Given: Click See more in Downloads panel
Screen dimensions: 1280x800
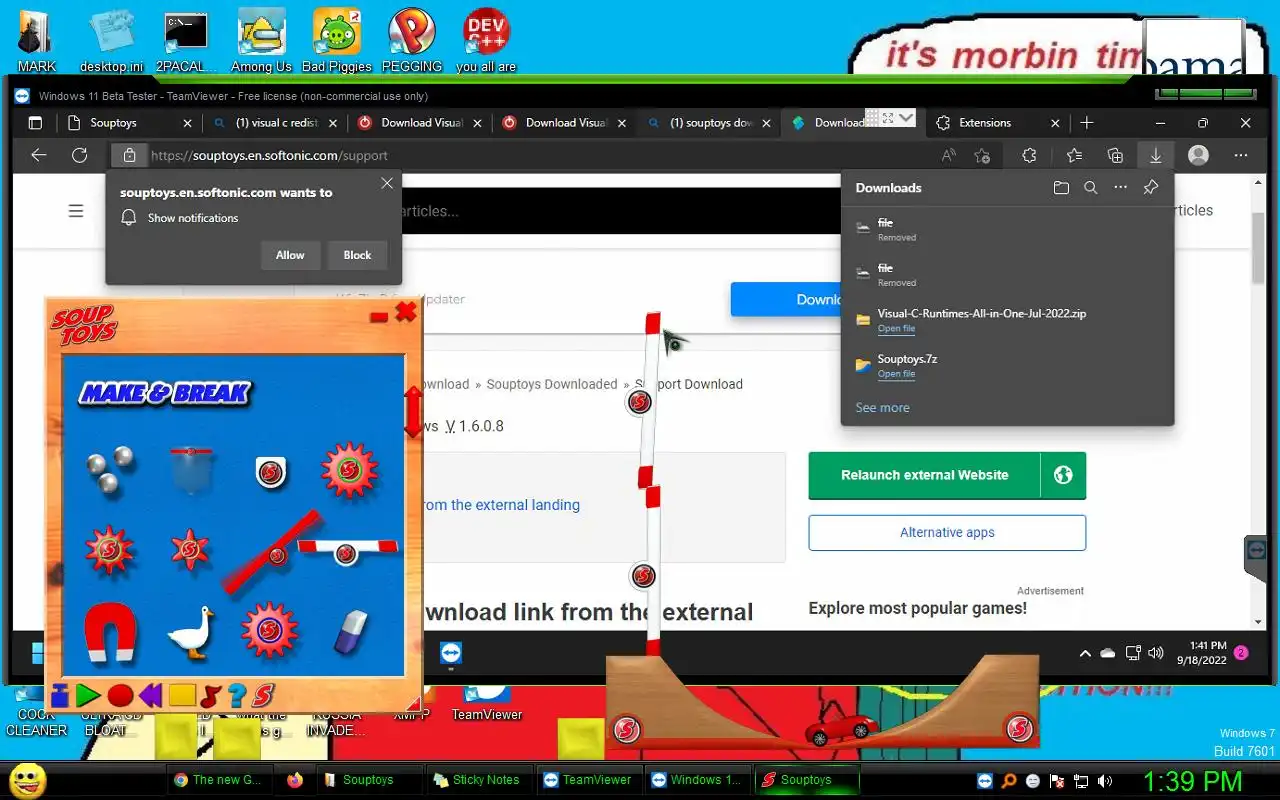Looking at the screenshot, I should click(882, 408).
